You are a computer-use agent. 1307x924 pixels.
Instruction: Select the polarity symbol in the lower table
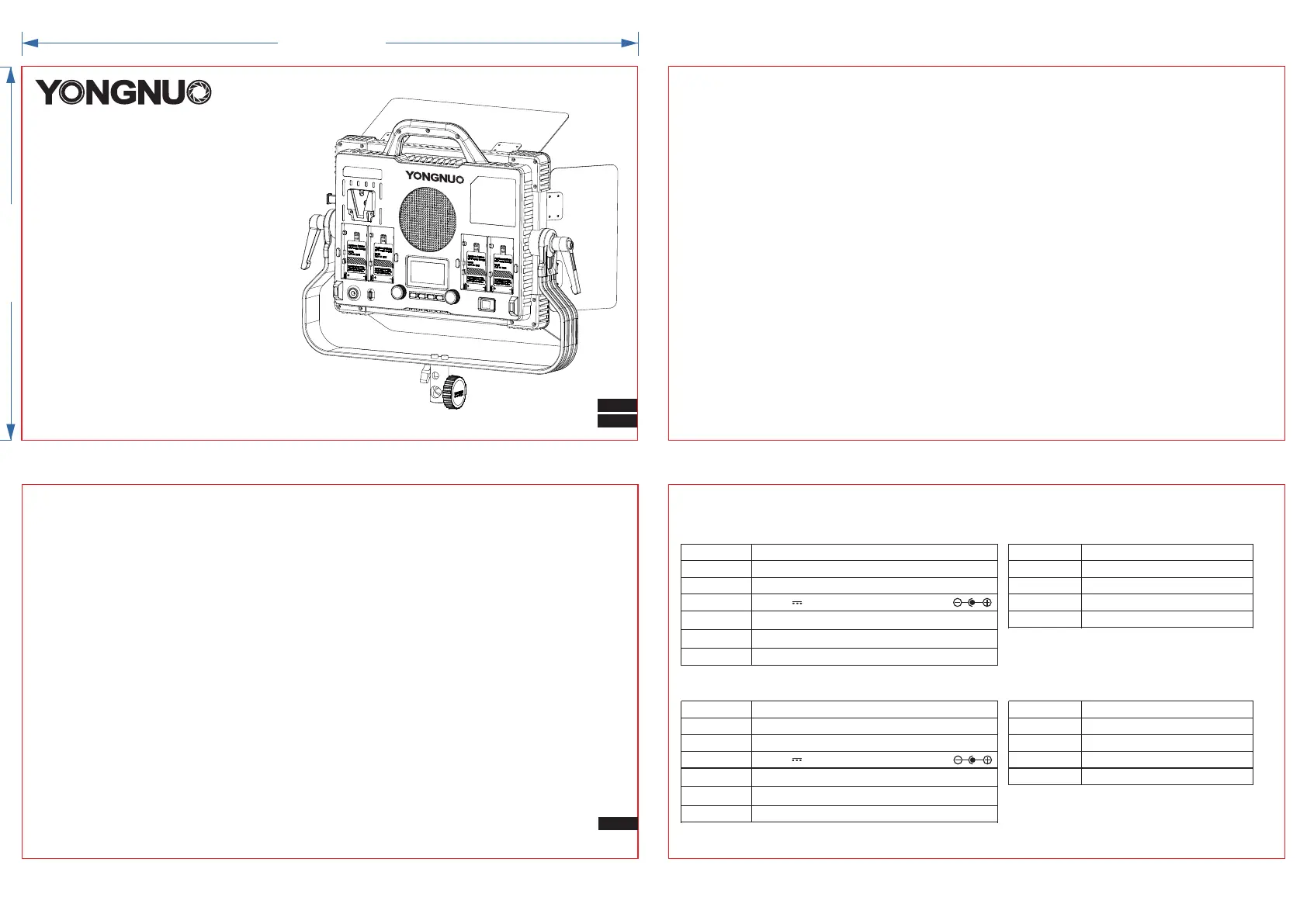point(973,760)
